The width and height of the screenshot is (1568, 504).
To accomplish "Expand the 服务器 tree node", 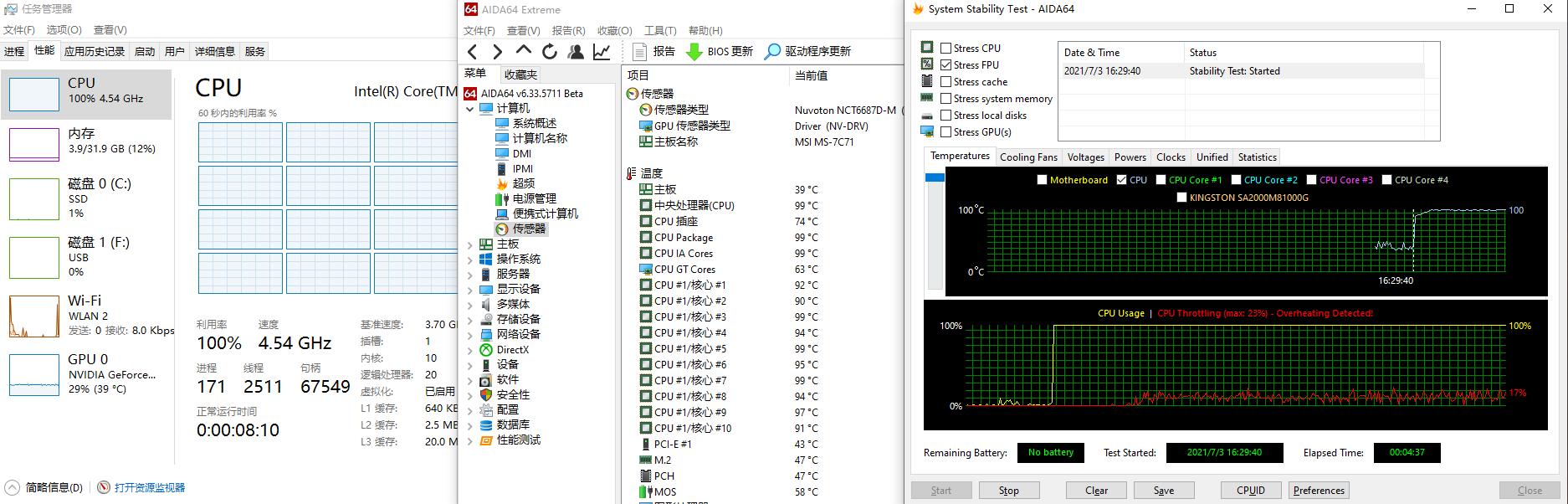I will [469, 275].
